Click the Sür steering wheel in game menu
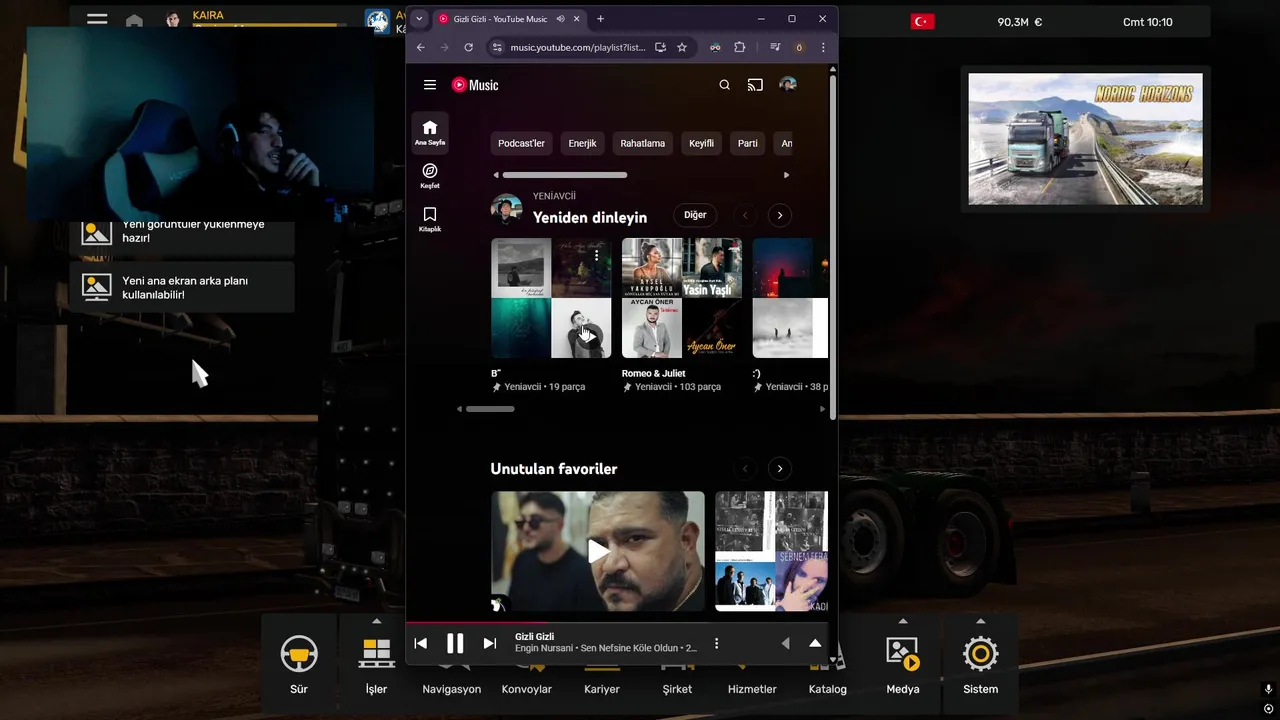This screenshot has width=1280, height=720. 299,665
